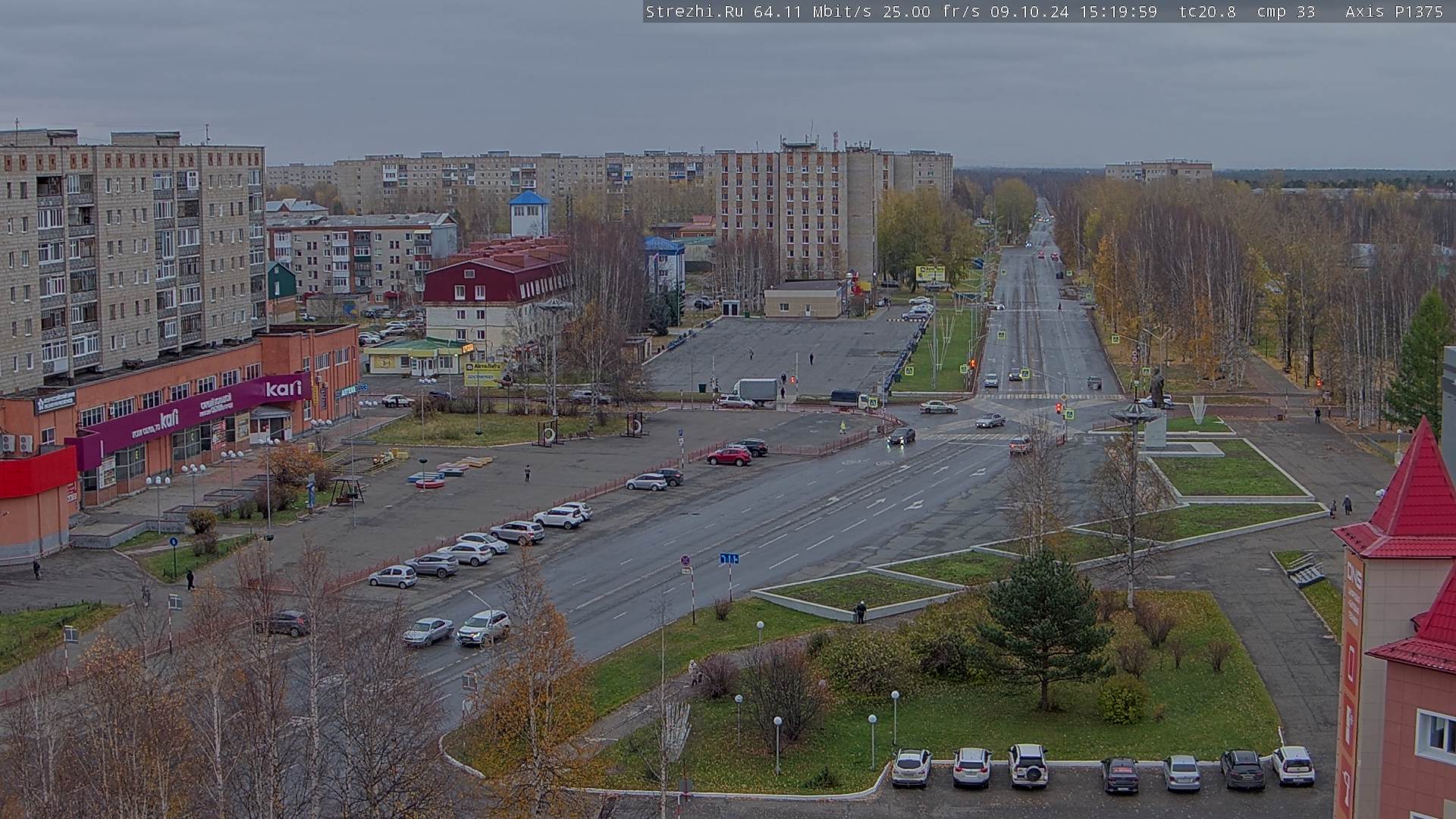Click the Axis P1375 camera model label
The width and height of the screenshot is (1456, 819).
click(x=1395, y=11)
